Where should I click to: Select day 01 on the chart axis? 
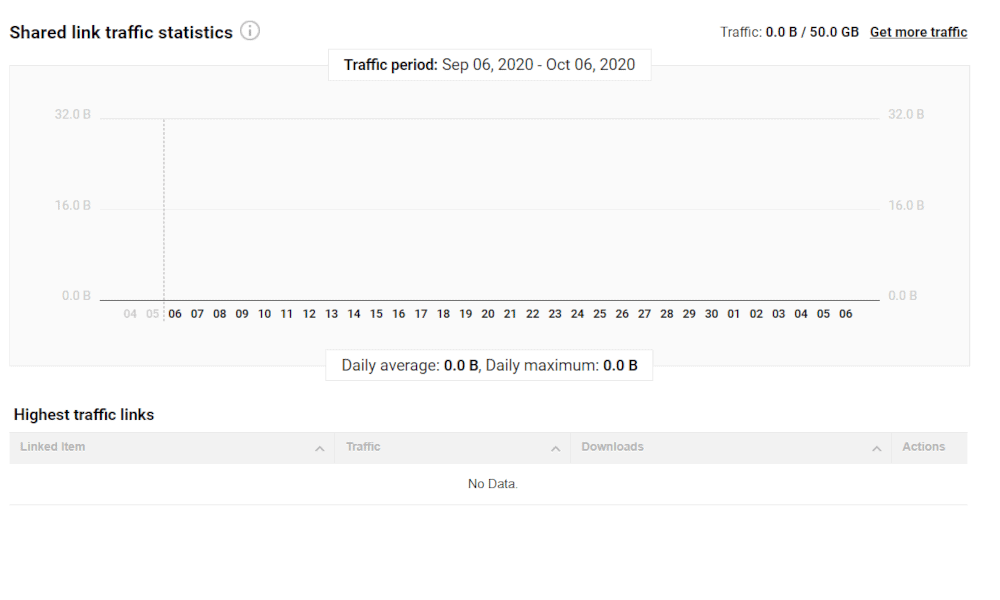pyautogui.click(x=733, y=314)
